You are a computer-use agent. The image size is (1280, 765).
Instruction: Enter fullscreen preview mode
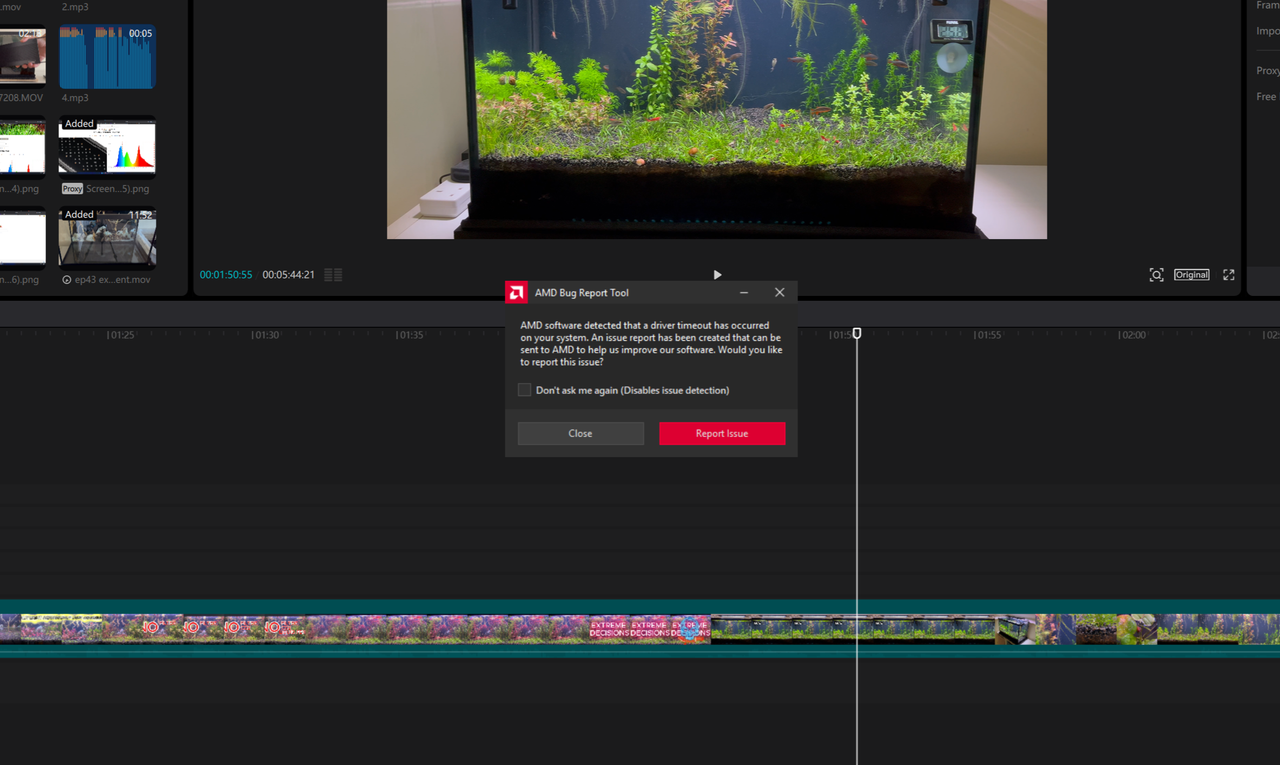1229,275
